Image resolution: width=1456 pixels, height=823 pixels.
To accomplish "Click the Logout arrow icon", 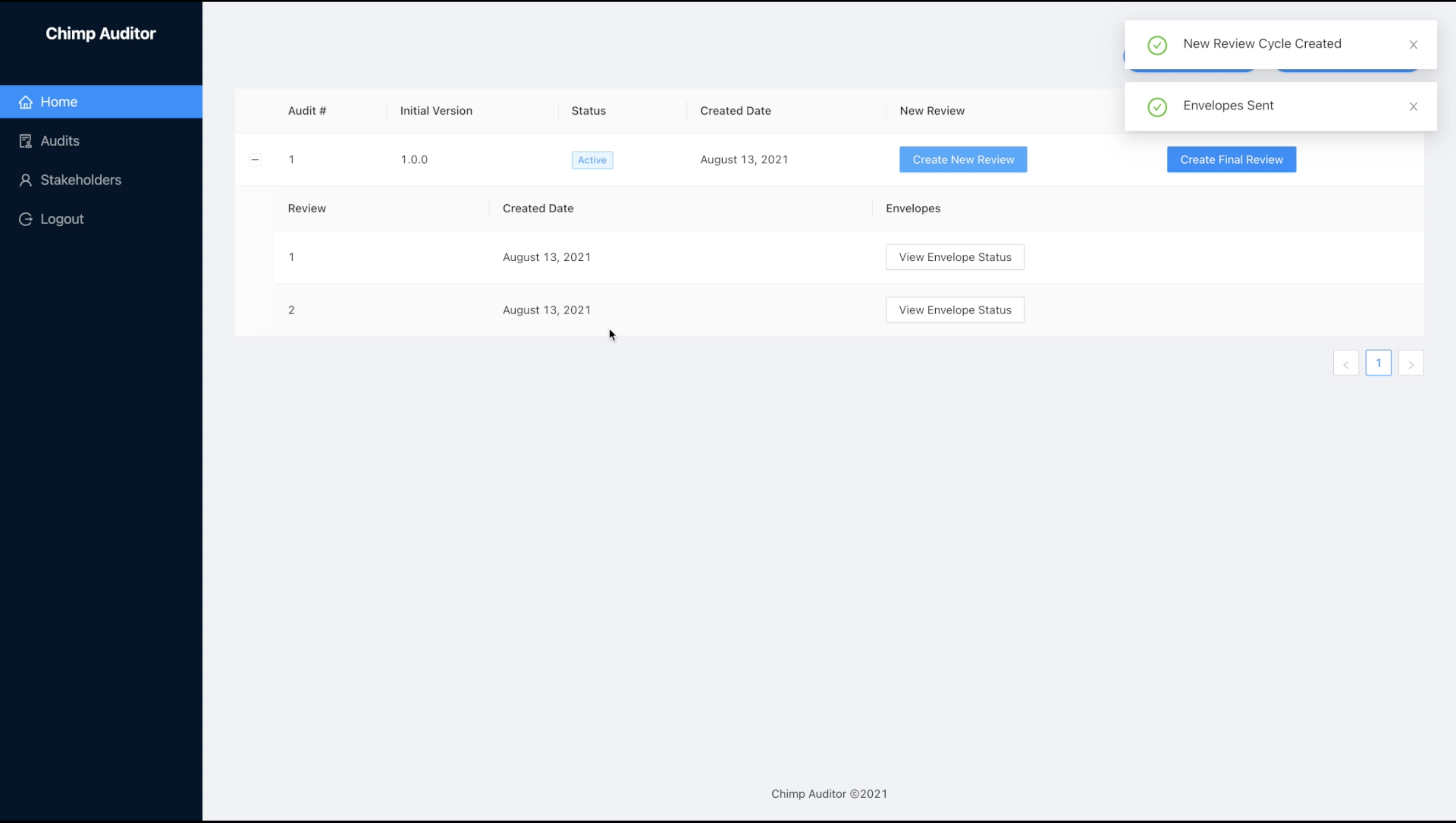I will click(26, 219).
